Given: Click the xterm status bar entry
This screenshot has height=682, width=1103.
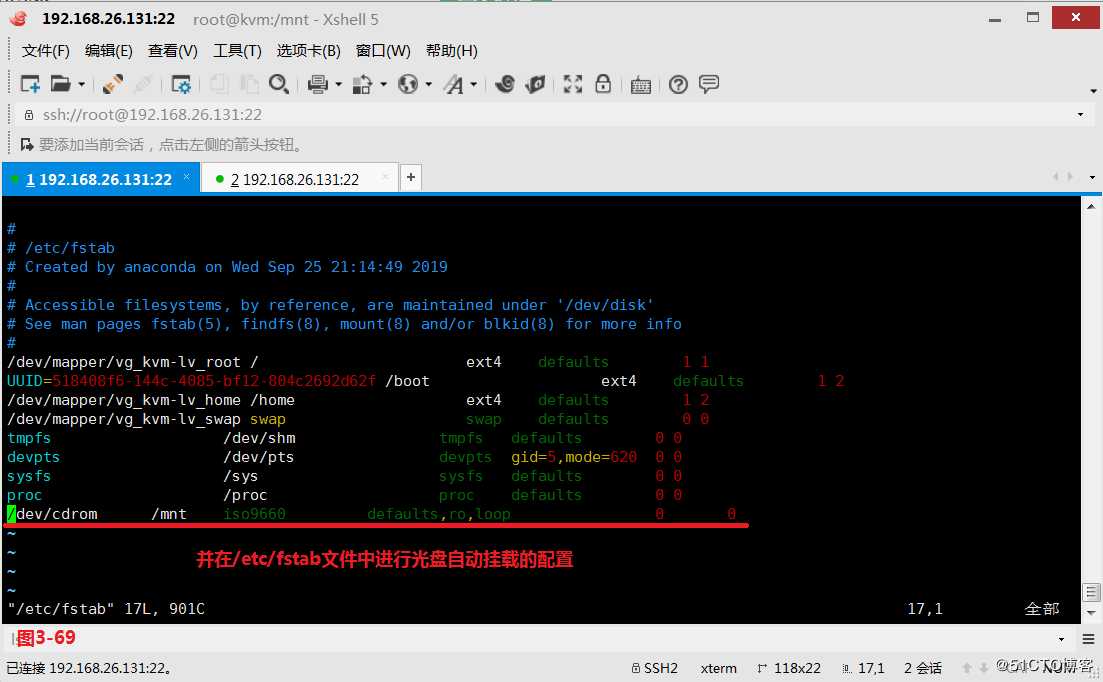Looking at the screenshot, I should point(719,668).
